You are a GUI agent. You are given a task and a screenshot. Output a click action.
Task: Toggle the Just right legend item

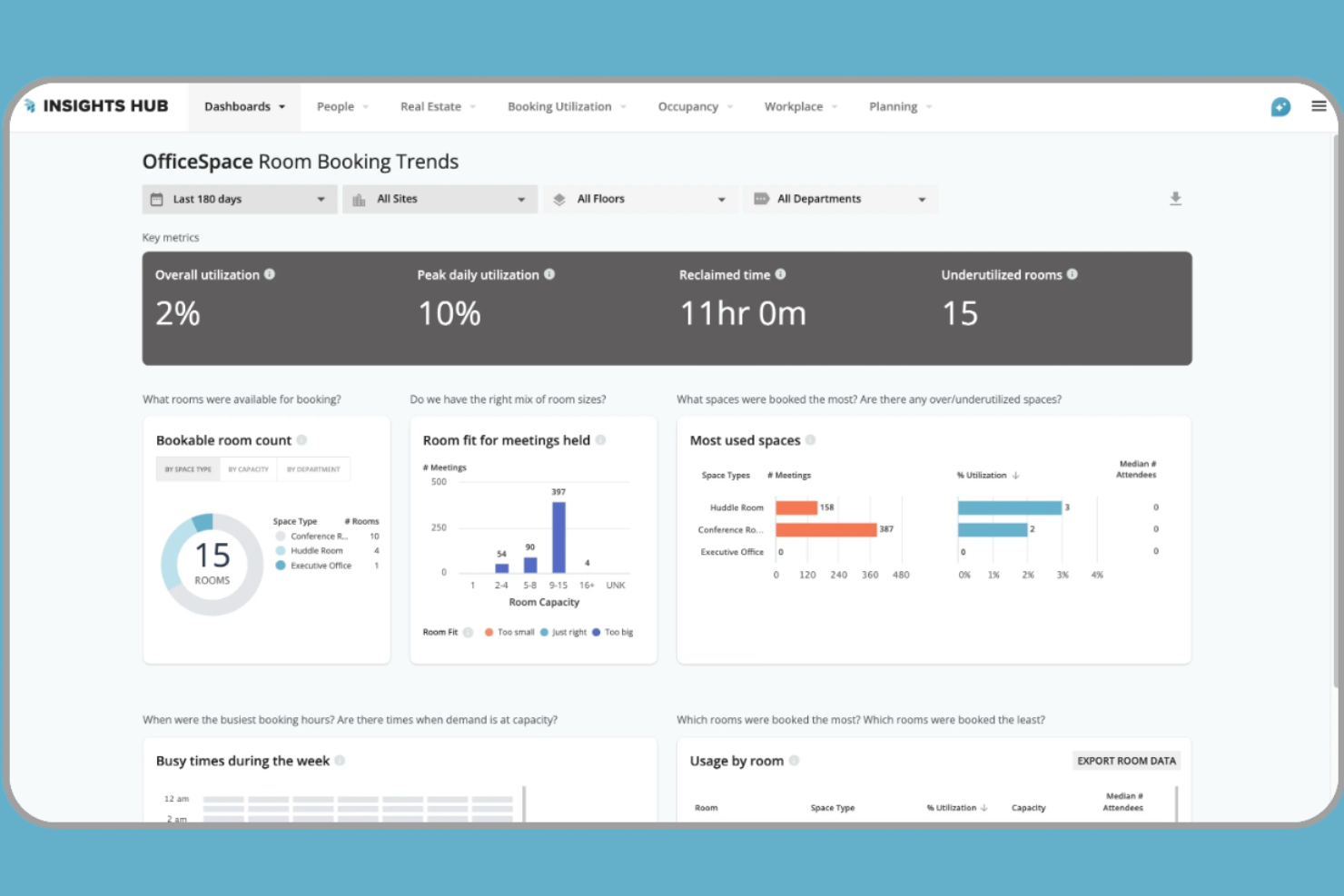[563, 633]
